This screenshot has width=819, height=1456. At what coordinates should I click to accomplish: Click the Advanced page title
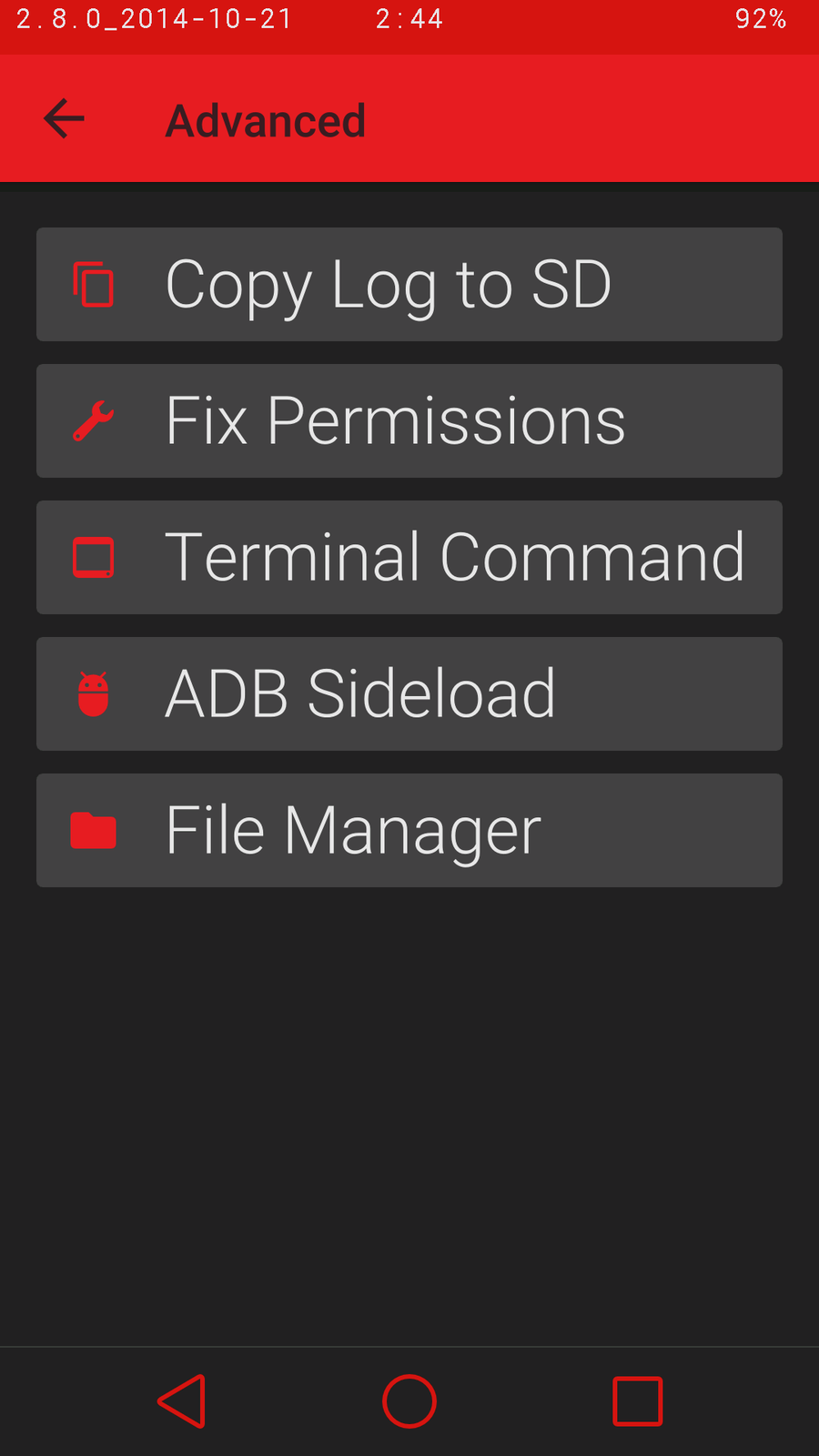266,121
